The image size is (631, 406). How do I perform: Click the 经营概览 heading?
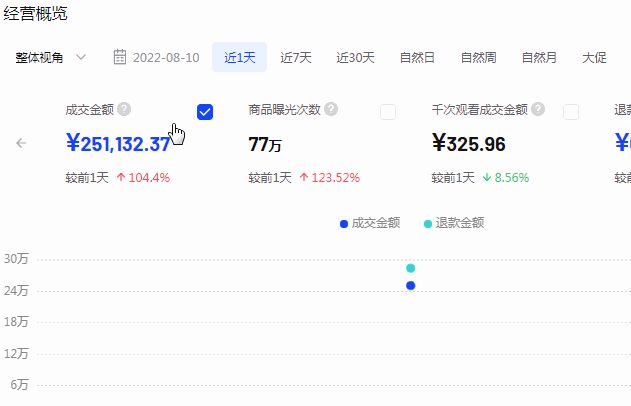point(35,14)
